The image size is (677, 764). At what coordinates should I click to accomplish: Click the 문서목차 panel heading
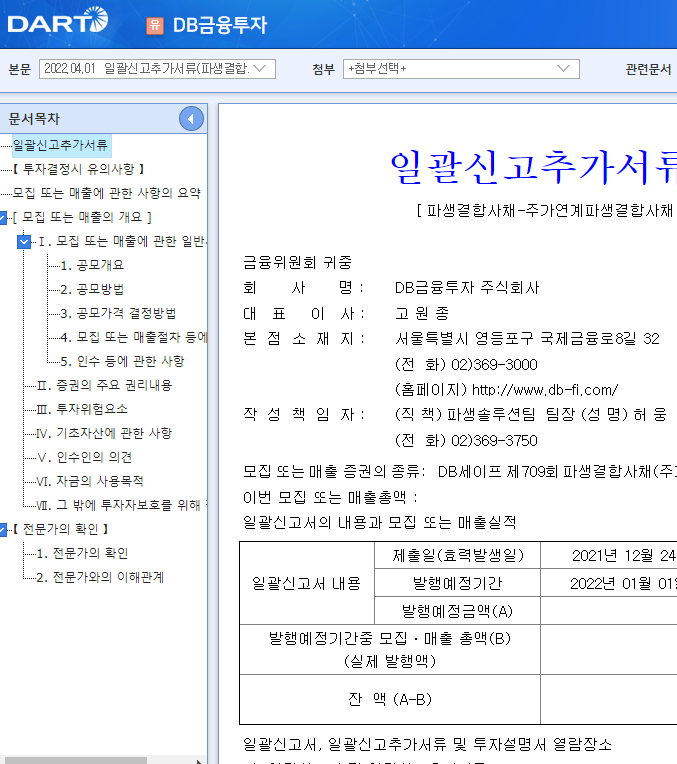[x=34, y=119]
